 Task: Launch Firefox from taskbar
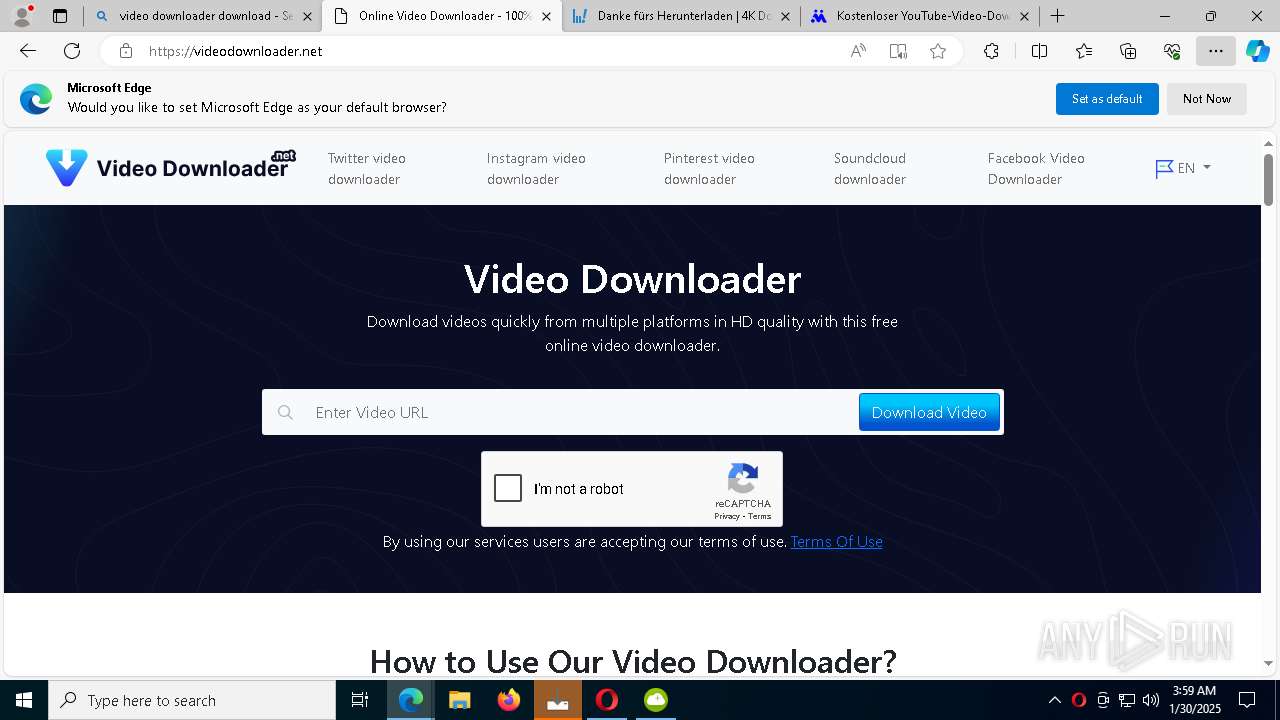(x=509, y=700)
